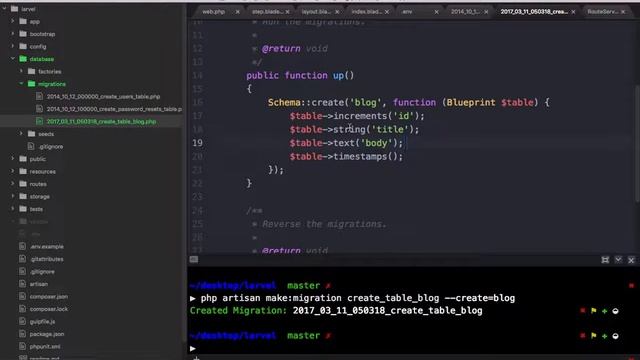Switch to the 2014_10_1... tab
The image size is (640, 360).
[x=465, y=12]
